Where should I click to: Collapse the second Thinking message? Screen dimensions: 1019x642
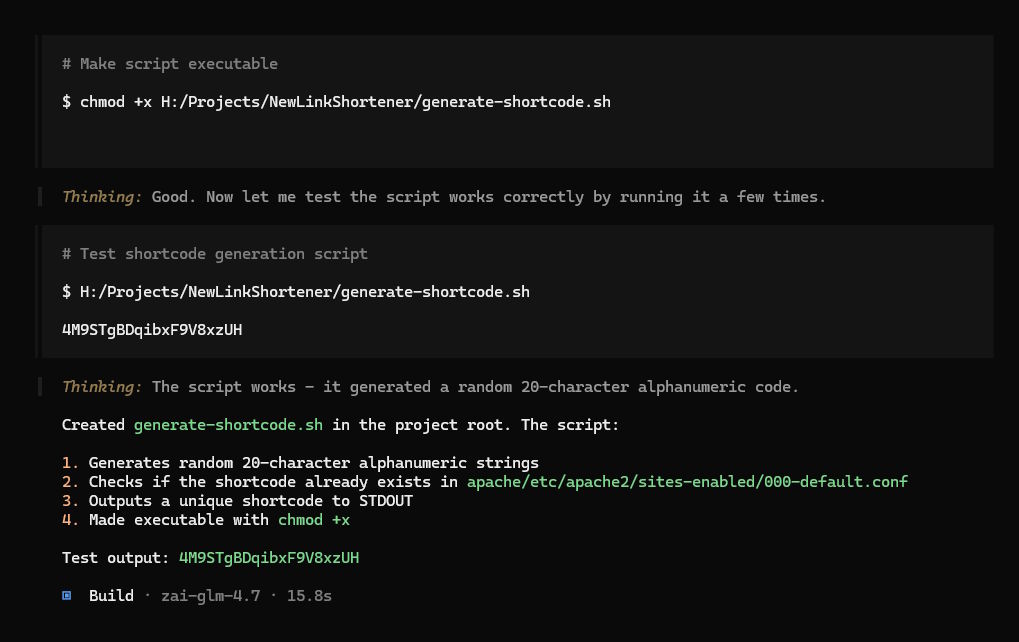pyautogui.click(x=100, y=386)
